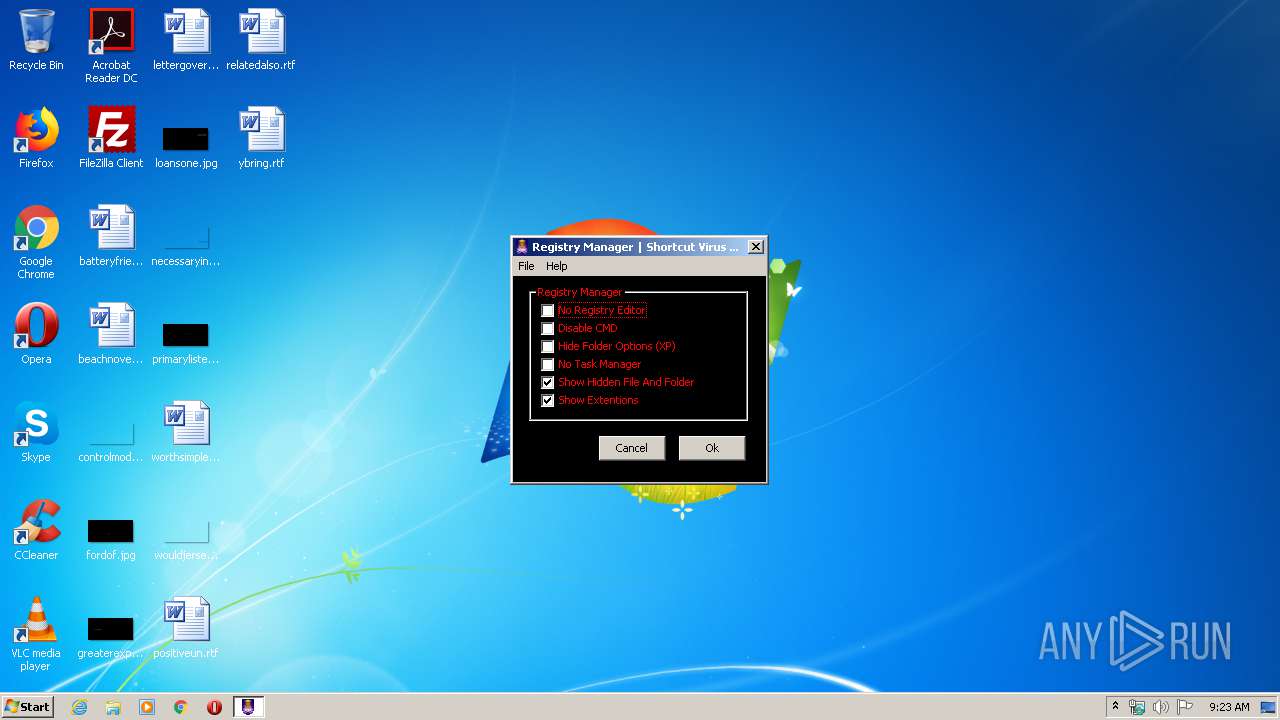
Task: Open the File menu in Registry Manager
Action: [526, 266]
